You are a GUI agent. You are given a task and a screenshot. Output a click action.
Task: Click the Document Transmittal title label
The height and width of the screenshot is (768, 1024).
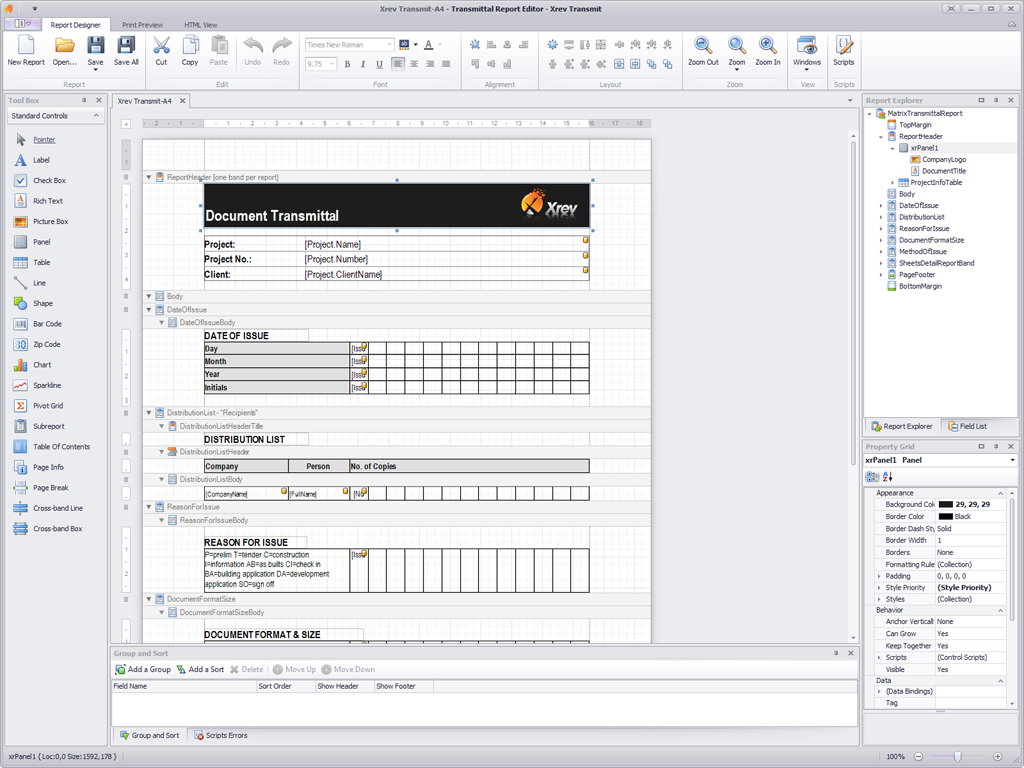pos(272,216)
